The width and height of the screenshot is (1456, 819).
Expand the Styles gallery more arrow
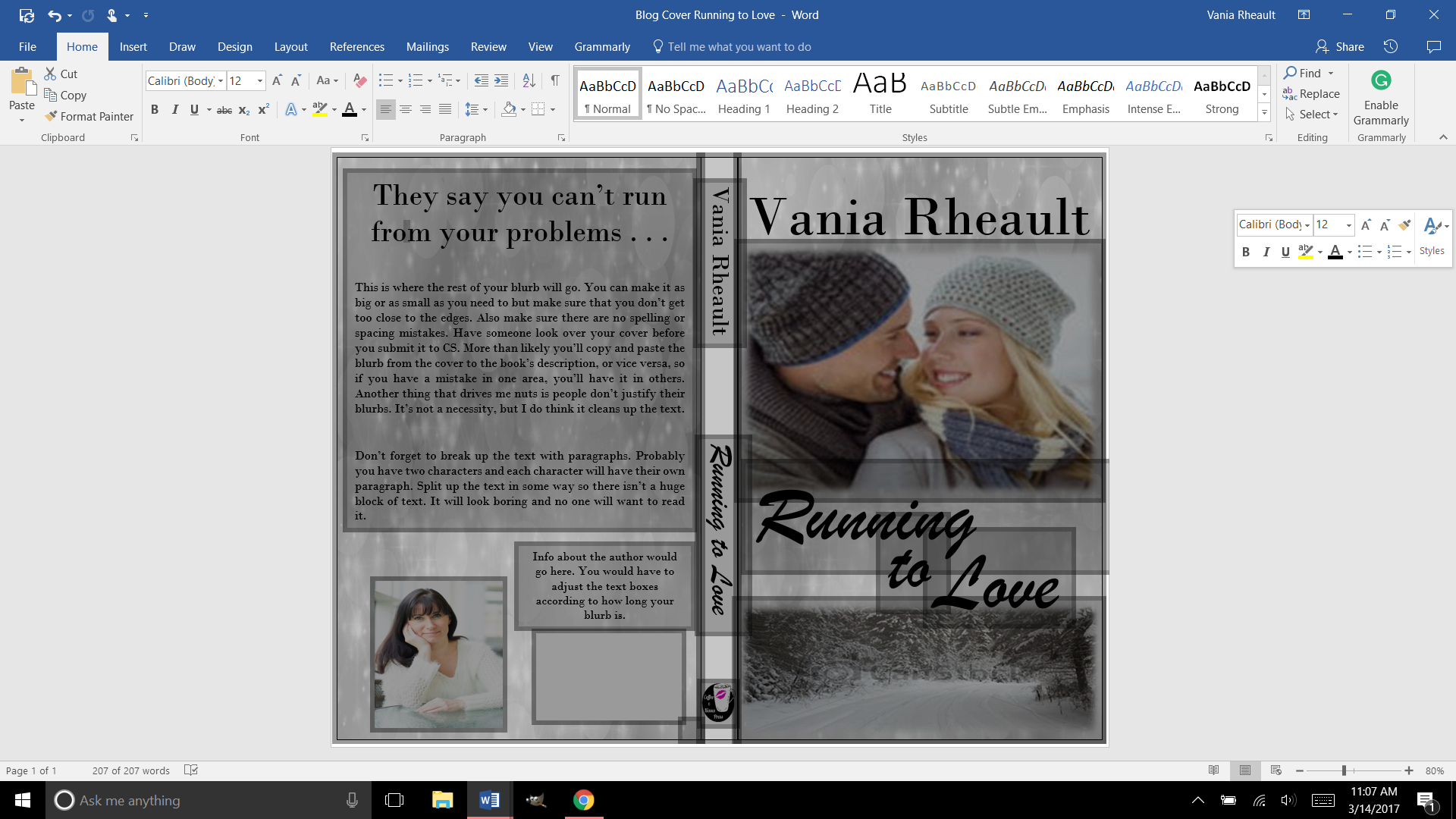[x=1264, y=113]
